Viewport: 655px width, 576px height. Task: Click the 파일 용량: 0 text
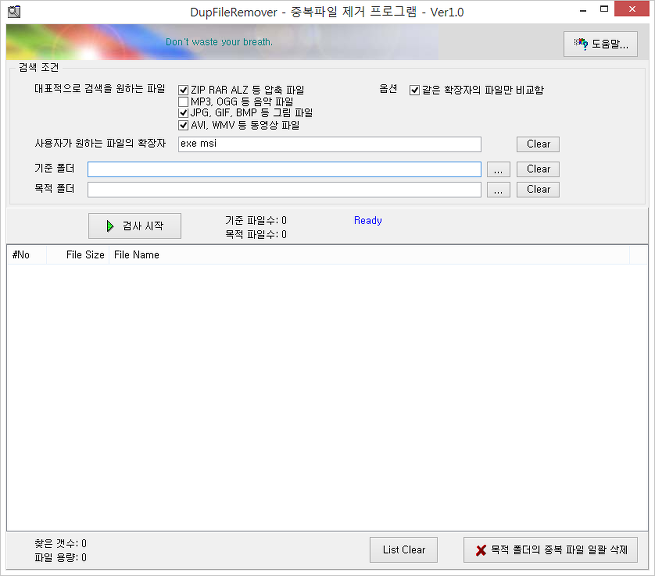click(x=60, y=557)
